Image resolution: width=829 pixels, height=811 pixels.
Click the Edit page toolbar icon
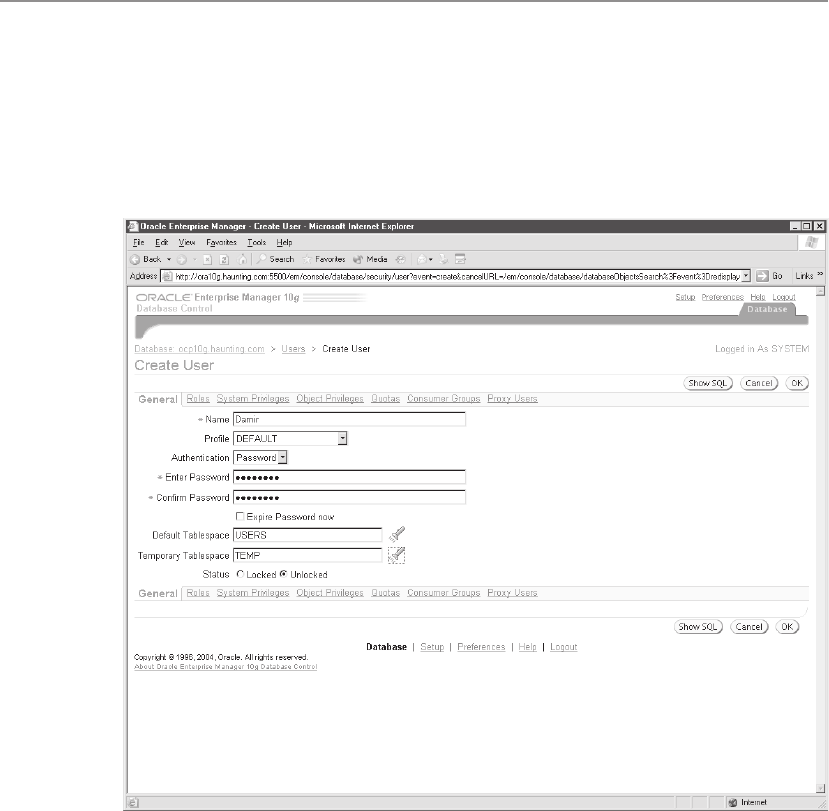[460, 260]
